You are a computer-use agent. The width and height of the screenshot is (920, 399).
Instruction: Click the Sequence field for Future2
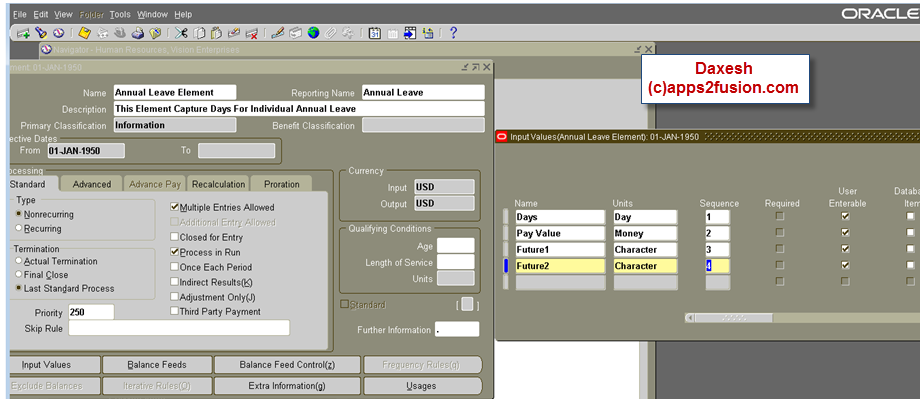718,266
